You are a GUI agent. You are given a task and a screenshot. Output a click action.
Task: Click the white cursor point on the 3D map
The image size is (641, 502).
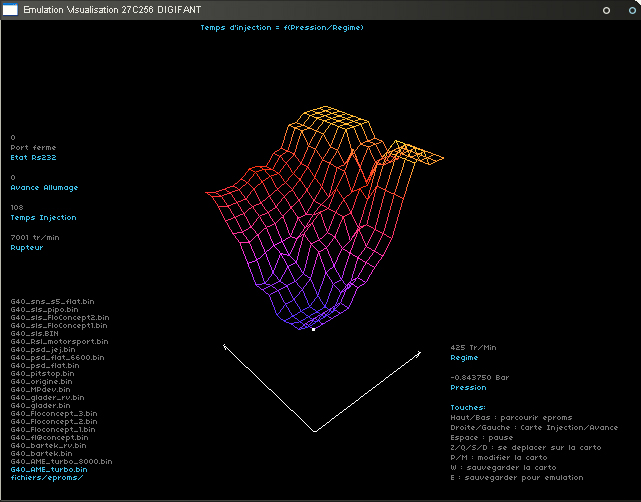(313, 328)
